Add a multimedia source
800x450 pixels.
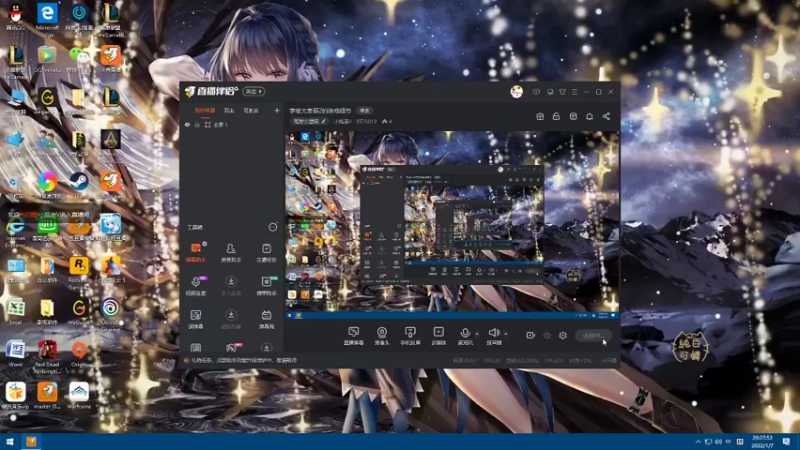[x=439, y=336]
